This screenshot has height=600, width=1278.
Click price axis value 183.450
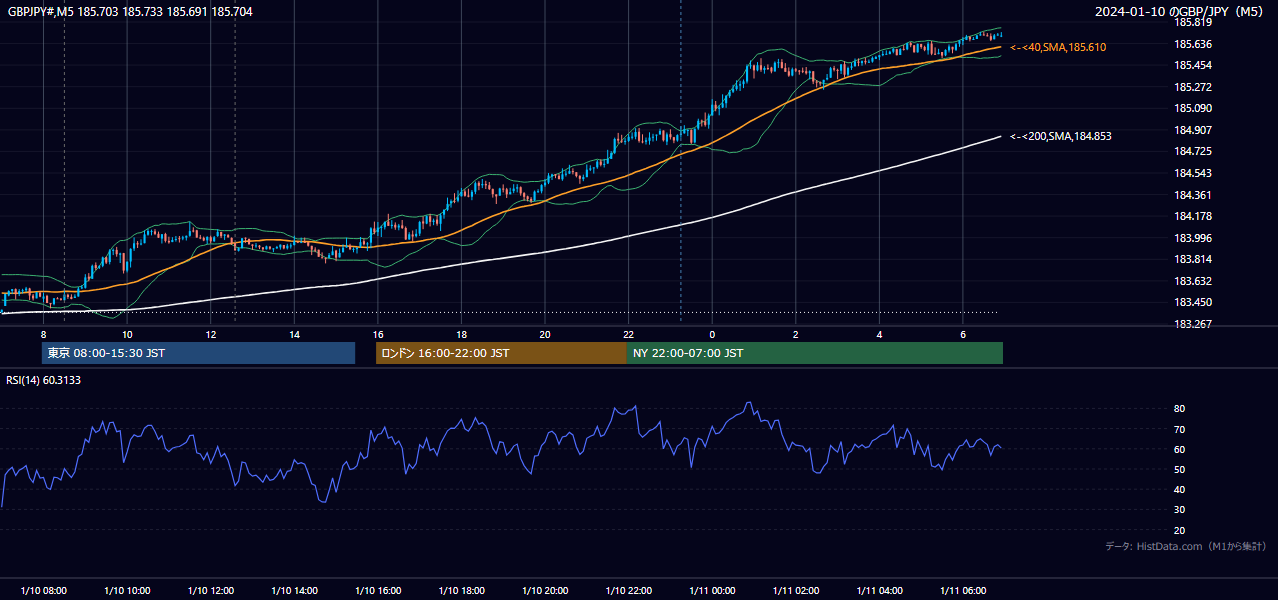coord(1193,302)
